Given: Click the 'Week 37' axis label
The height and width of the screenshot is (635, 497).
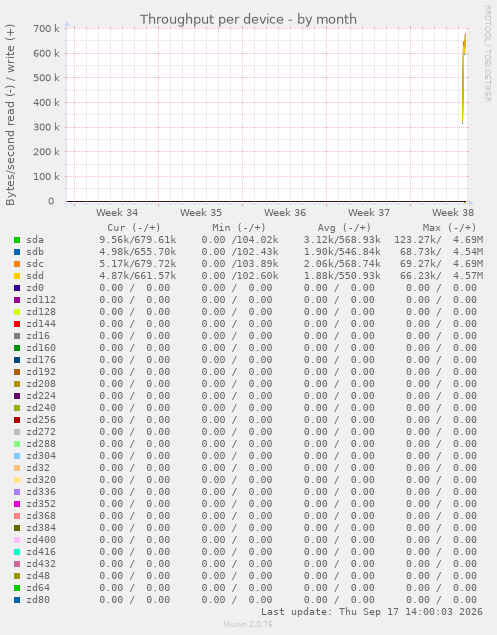Looking at the screenshot, I should point(369,213).
